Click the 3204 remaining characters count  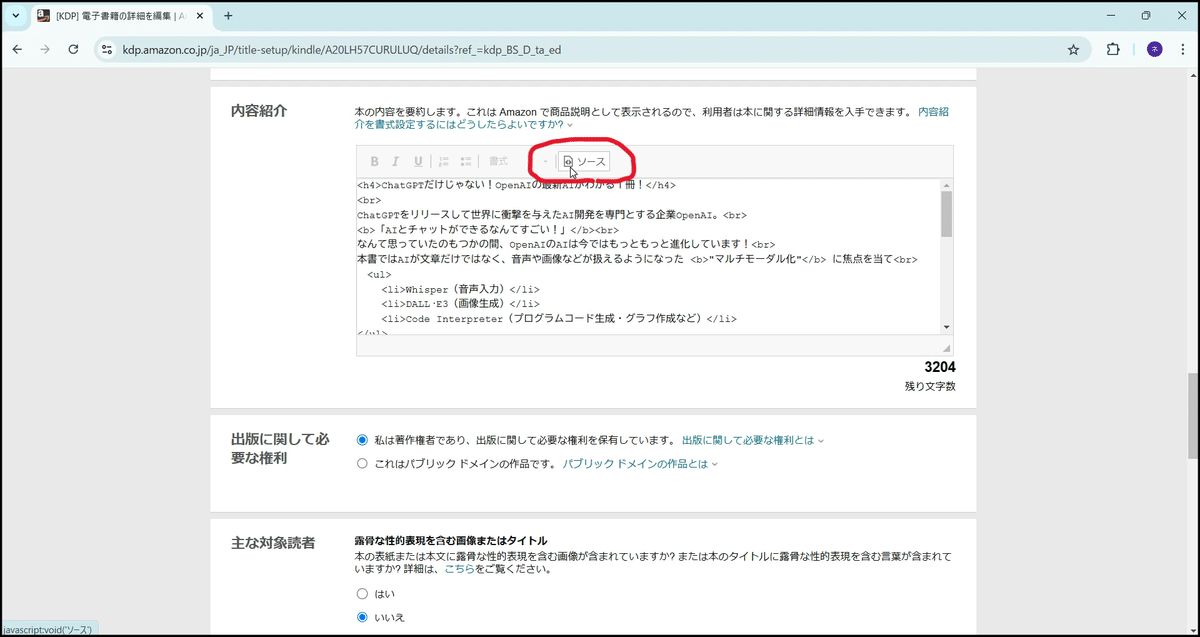940,367
